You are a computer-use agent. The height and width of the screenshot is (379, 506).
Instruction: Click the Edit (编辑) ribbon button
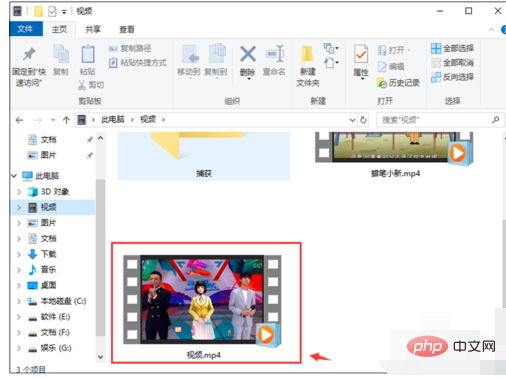(x=391, y=67)
